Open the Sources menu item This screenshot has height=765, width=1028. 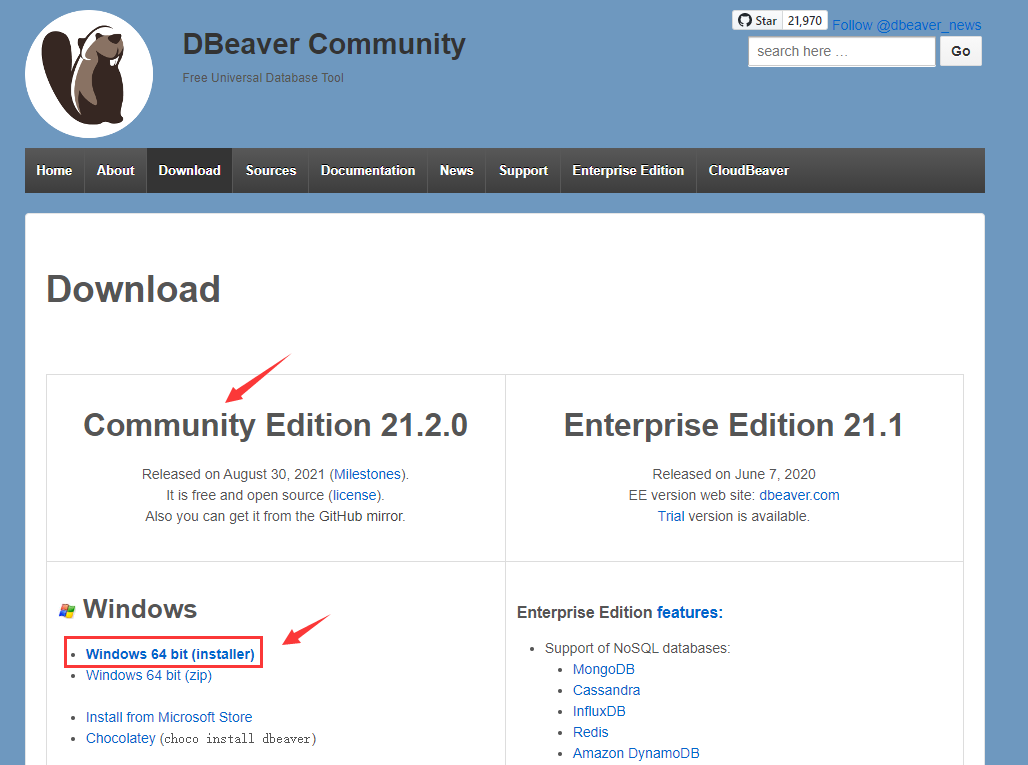271,170
